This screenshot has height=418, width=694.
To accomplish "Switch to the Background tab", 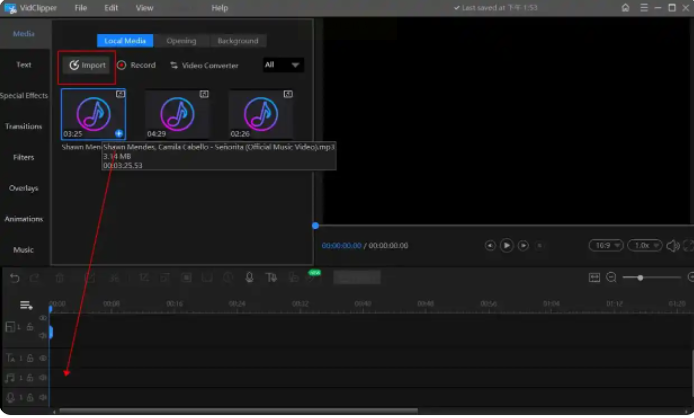I will tap(238, 41).
